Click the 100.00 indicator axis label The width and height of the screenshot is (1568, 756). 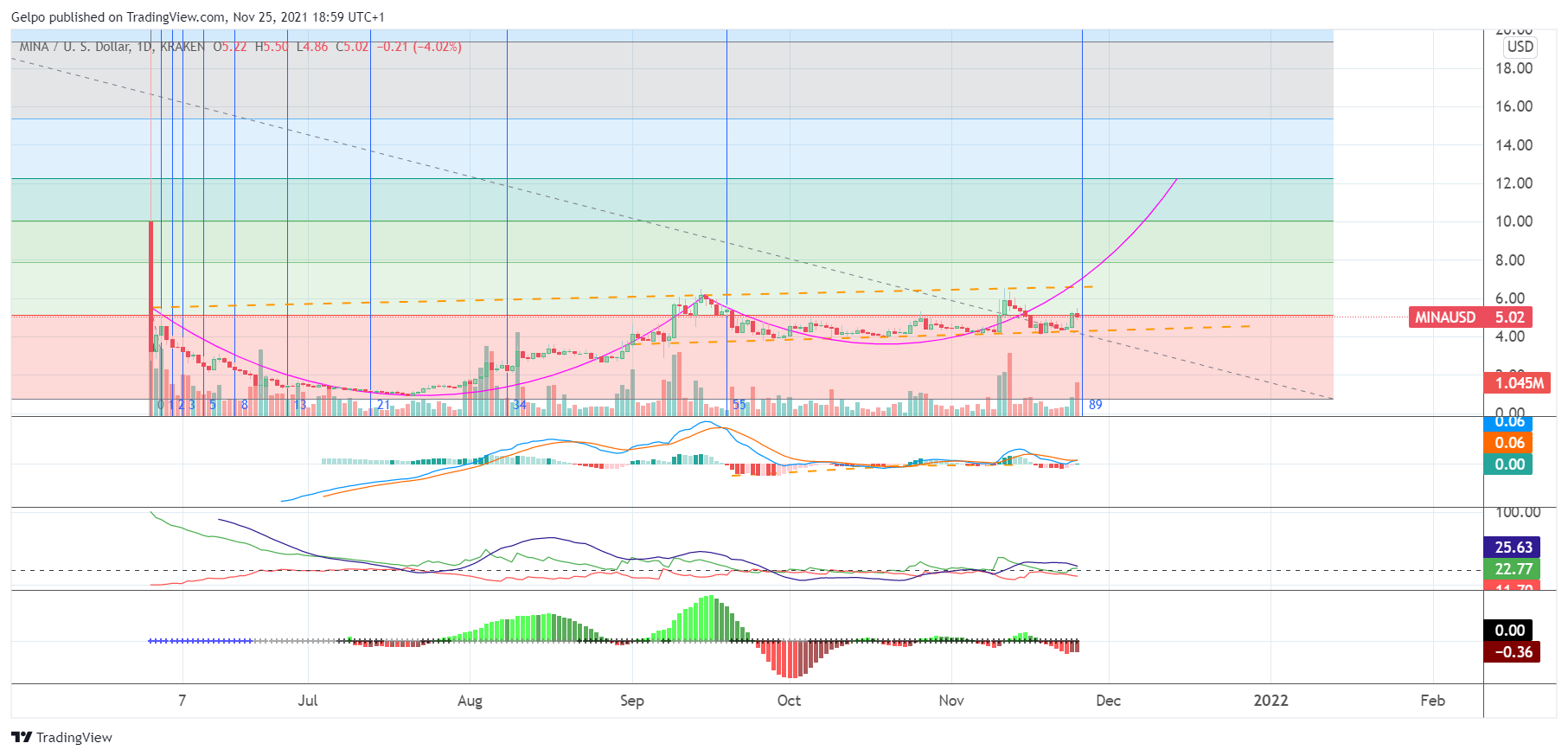1517,513
